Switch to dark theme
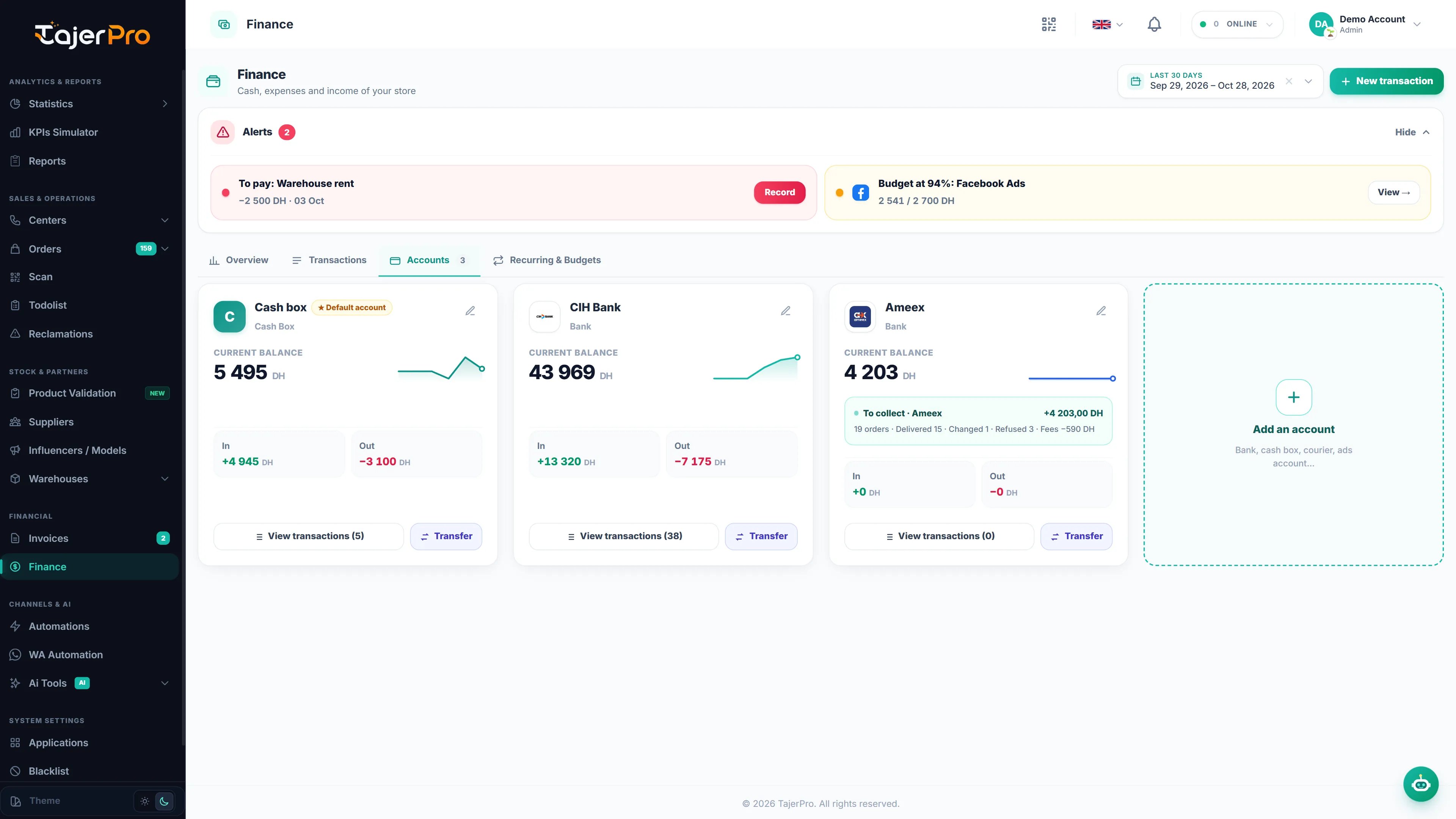Image resolution: width=1456 pixels, height=819 pixels. (x=165, y=801)
